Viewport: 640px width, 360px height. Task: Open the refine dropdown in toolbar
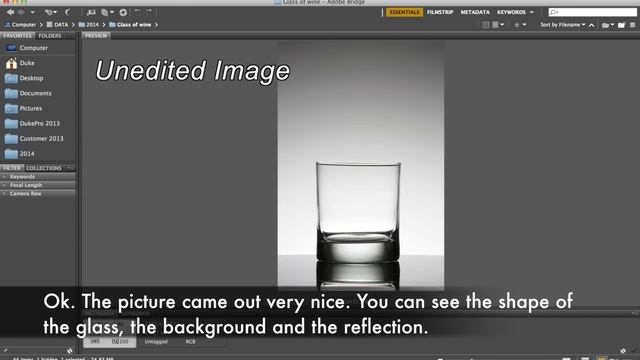coord(107,13)
